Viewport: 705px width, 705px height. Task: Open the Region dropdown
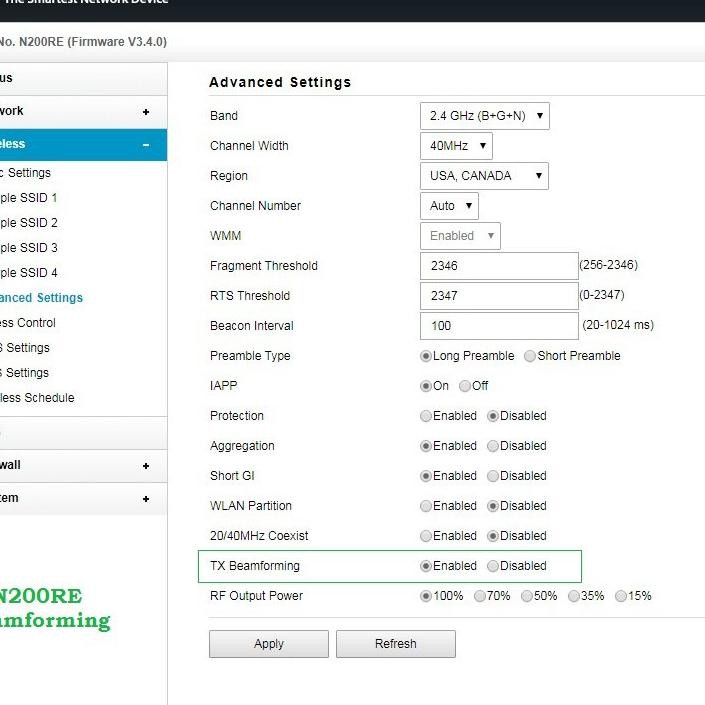coord(484,176)
